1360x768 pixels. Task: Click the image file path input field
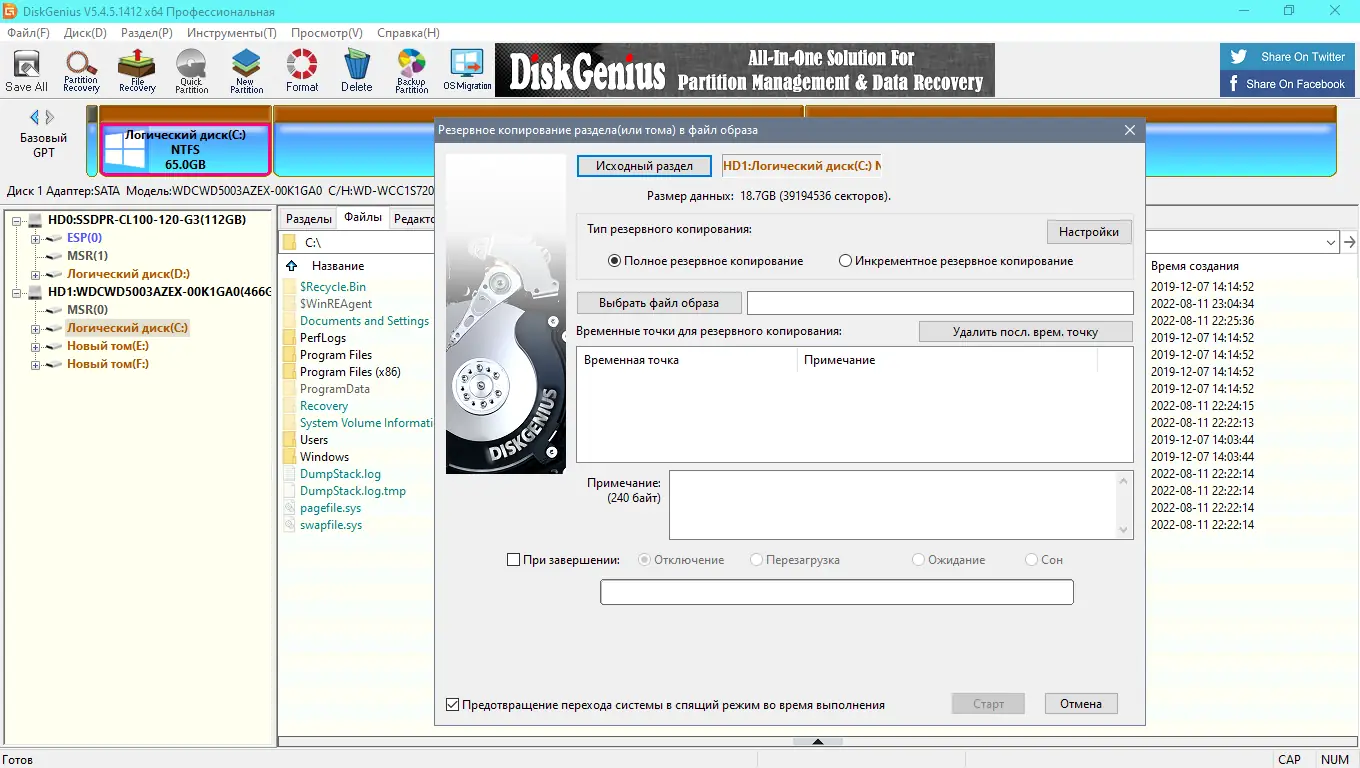pyautogui.click(x=940, y=303)
